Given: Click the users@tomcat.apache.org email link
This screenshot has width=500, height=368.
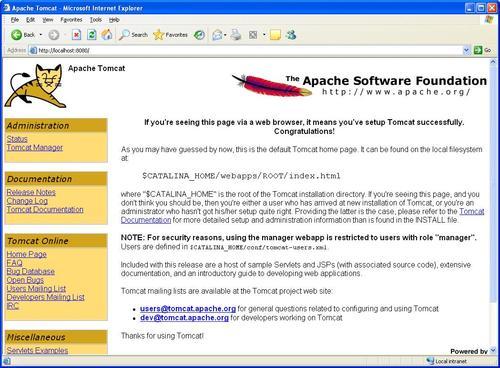Looking at the screenshot, I should coord(188,309).
